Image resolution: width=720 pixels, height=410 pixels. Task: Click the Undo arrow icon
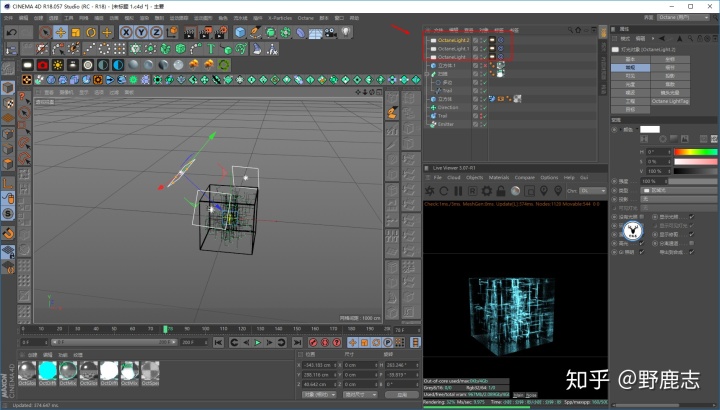(x=11, y=32)
